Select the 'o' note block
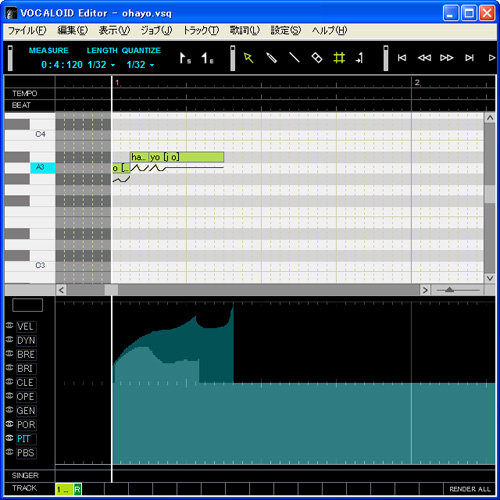Screen dimensions: 500x500 121,168
